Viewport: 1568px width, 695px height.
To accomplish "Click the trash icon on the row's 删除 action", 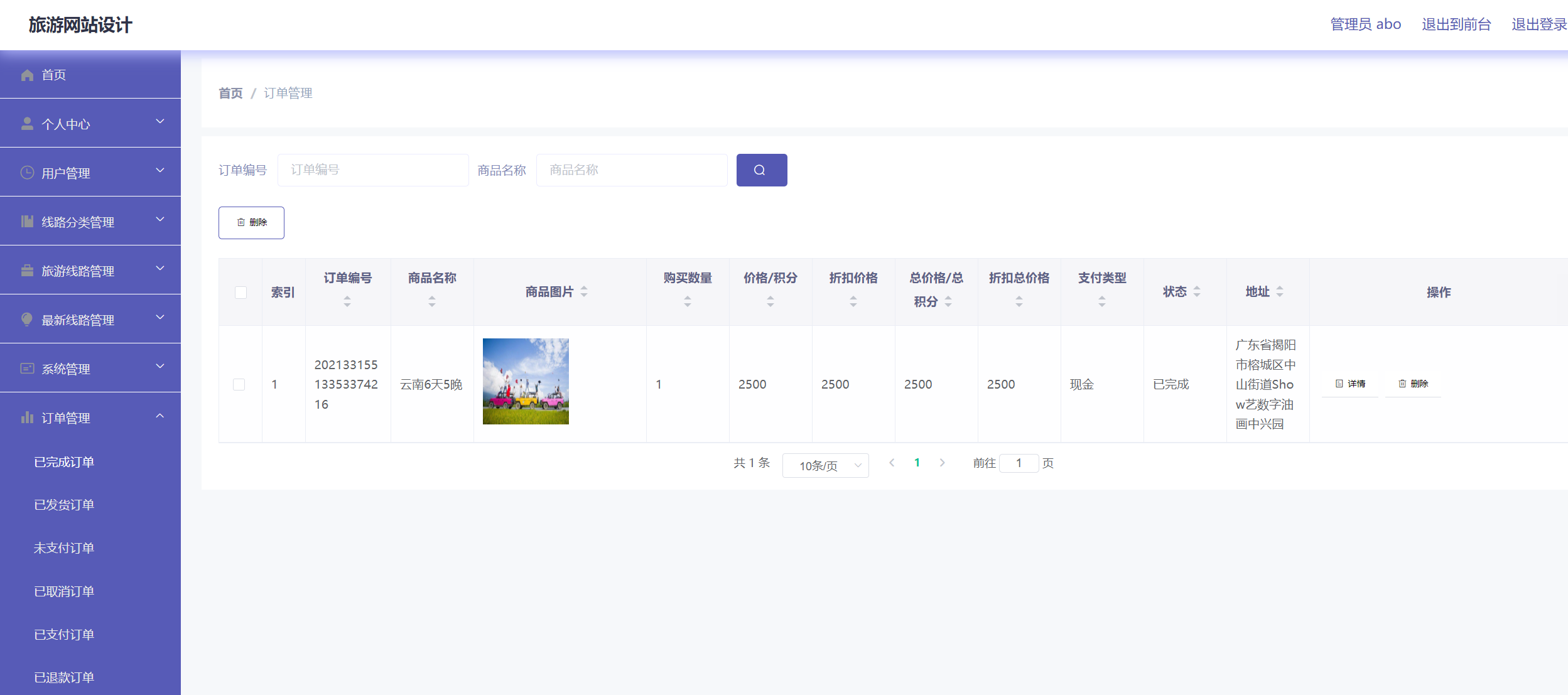I will [x=1402, y=384].
